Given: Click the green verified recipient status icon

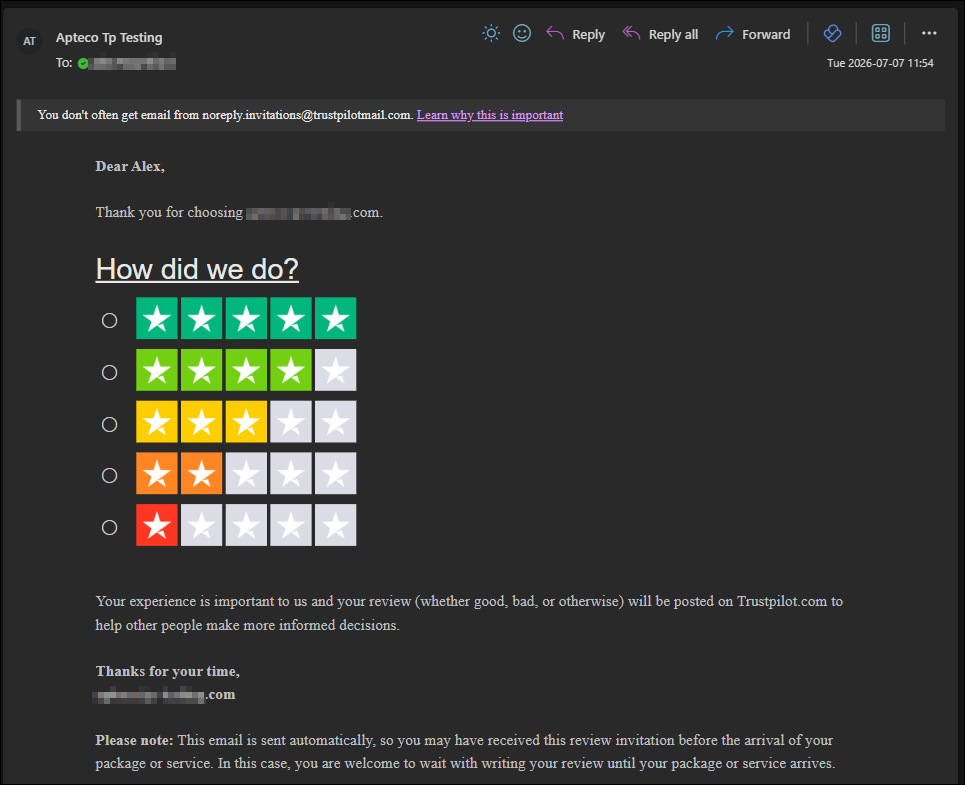Looking at the screenshot, I should click(83, 63).
